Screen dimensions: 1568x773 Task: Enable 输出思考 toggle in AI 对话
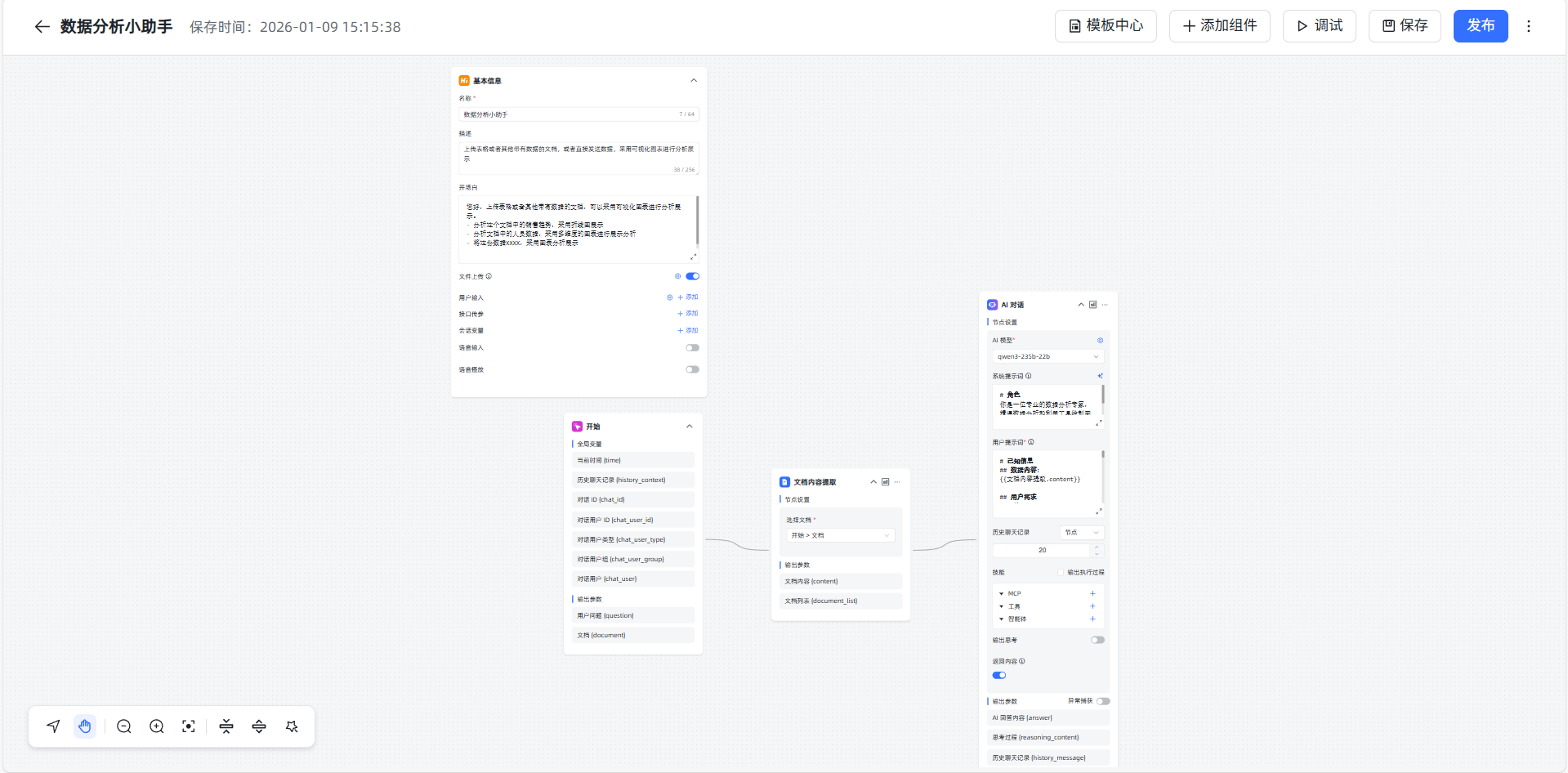[1097, 640]
